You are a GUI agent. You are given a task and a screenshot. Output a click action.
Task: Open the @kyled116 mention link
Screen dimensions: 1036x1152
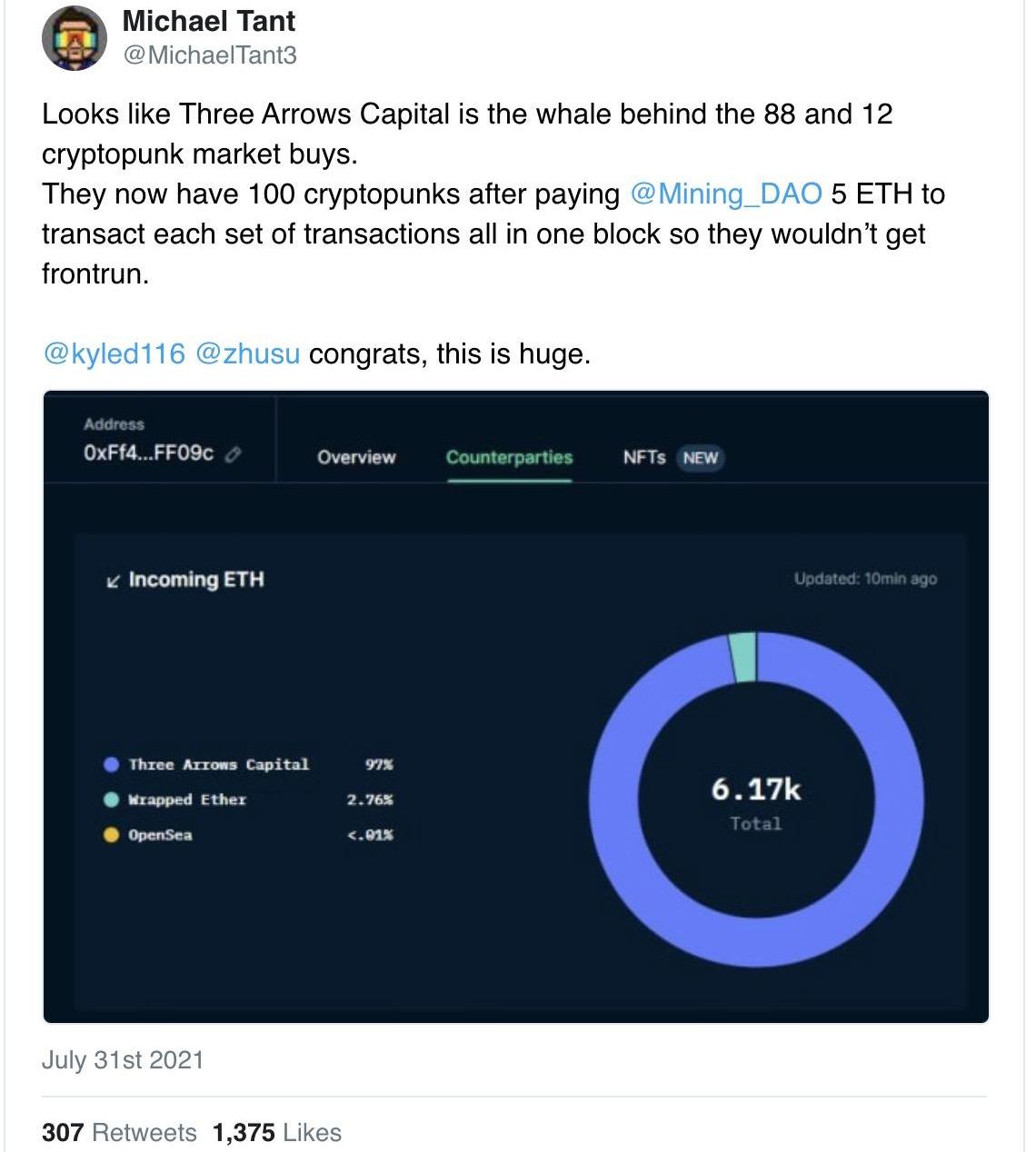coord(114,353)
